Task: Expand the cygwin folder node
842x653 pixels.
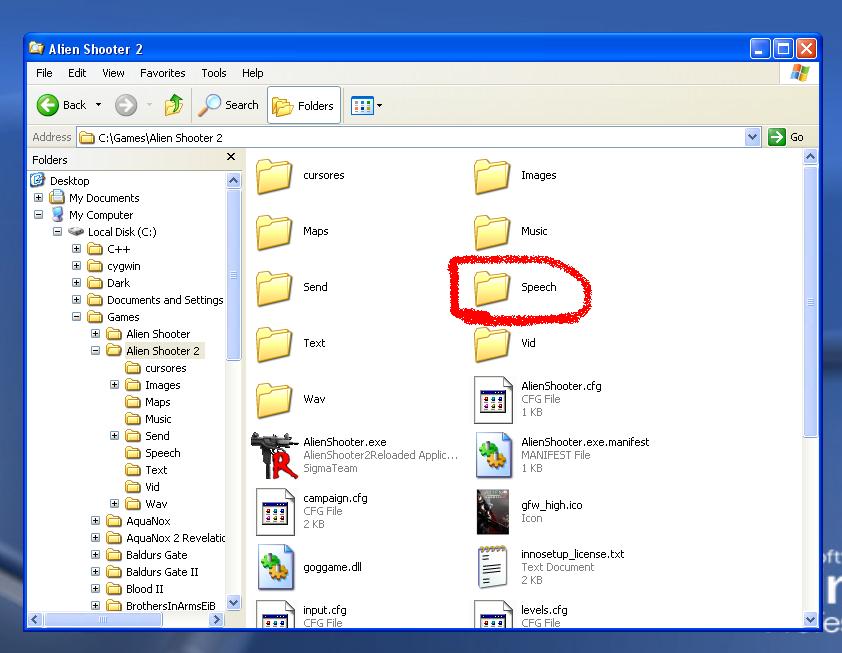Action: point(77,266)
